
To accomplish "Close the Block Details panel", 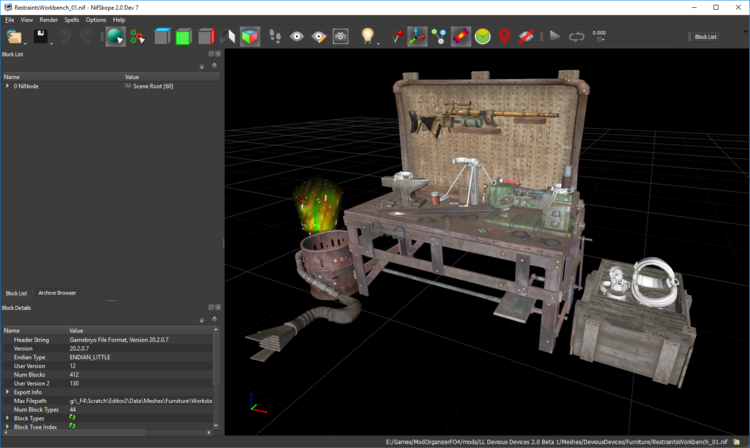I will (218, 307).
